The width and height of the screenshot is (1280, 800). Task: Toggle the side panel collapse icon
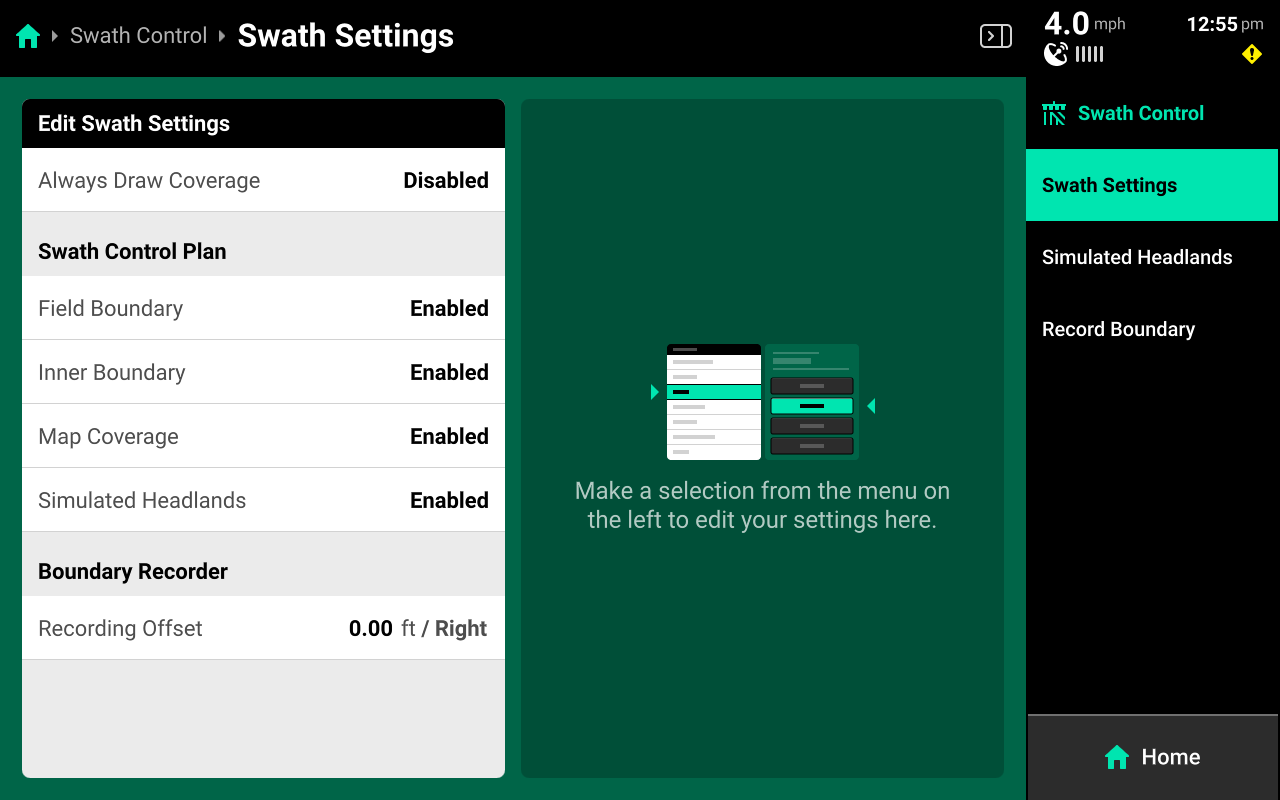(995, 37)
